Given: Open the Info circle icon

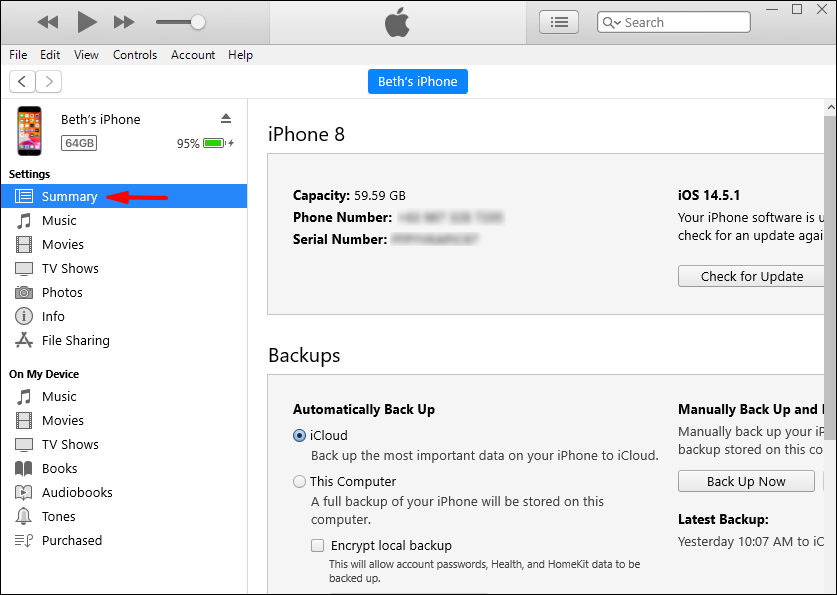Looking at the screenshot, I should [x=23, y=316].
